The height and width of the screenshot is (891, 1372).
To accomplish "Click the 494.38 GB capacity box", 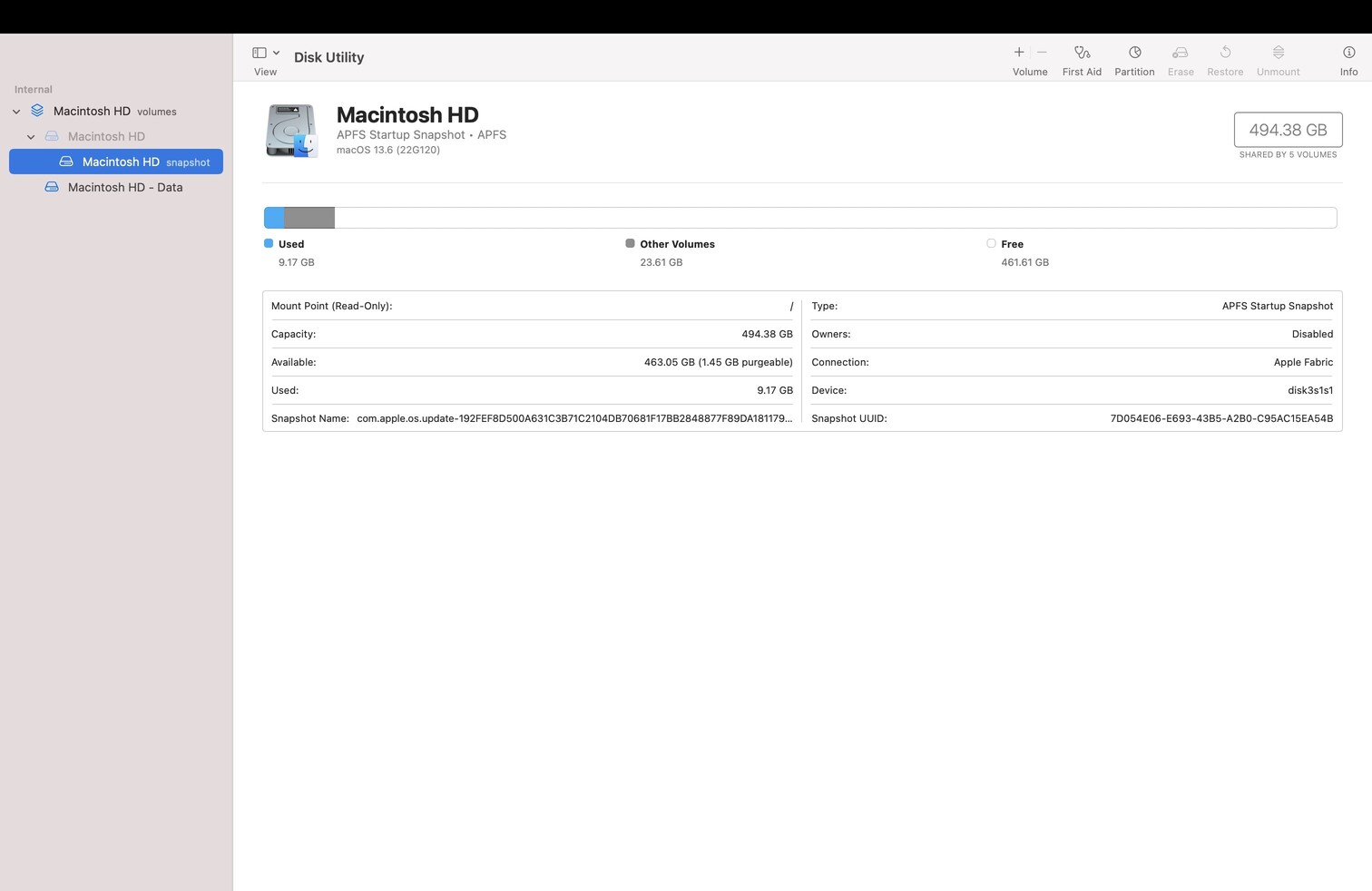I will tap(1288, 130).
